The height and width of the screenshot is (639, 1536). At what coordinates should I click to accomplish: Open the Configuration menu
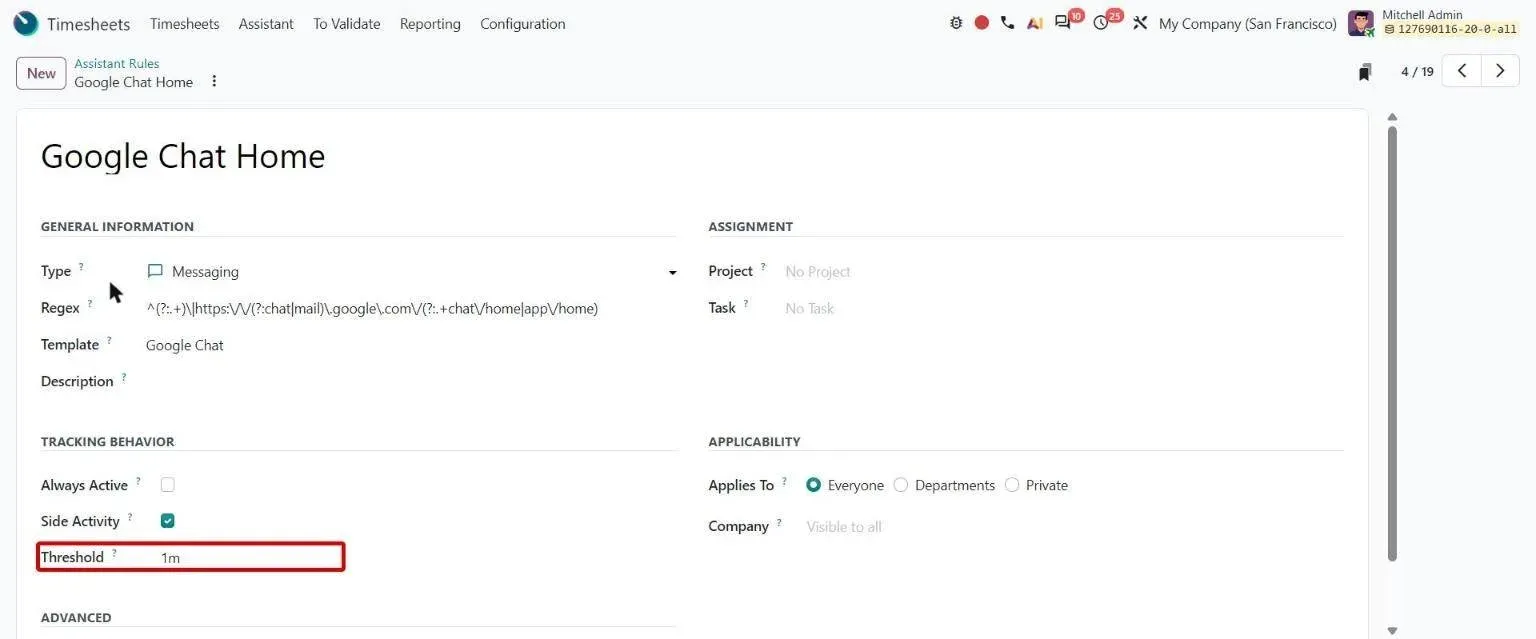[x=522, y=24]
